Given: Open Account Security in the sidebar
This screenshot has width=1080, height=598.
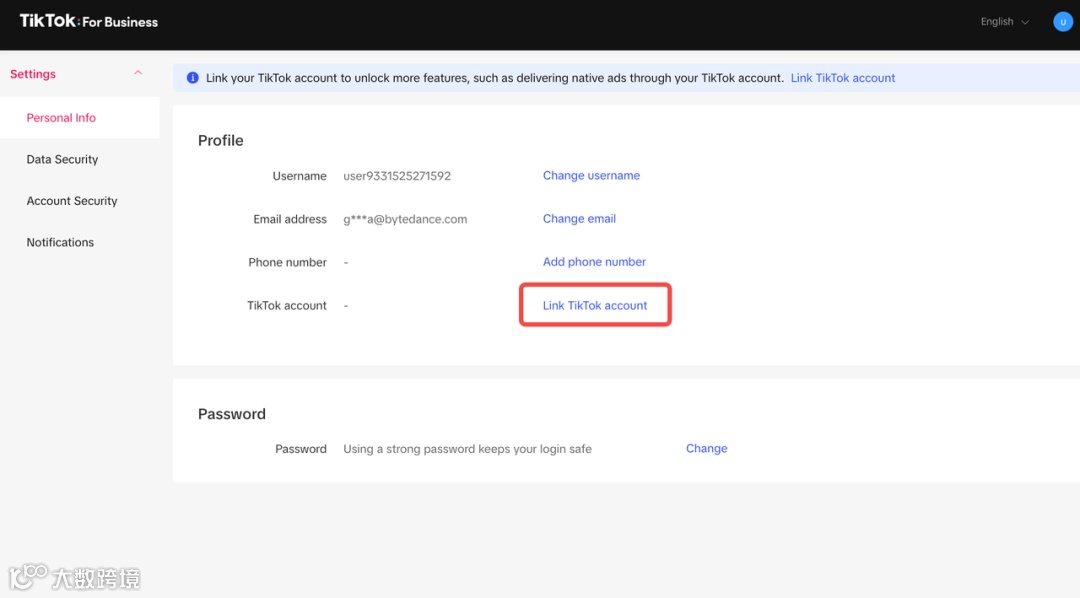Looking at the screenshot, I should (x=72, y=201).
